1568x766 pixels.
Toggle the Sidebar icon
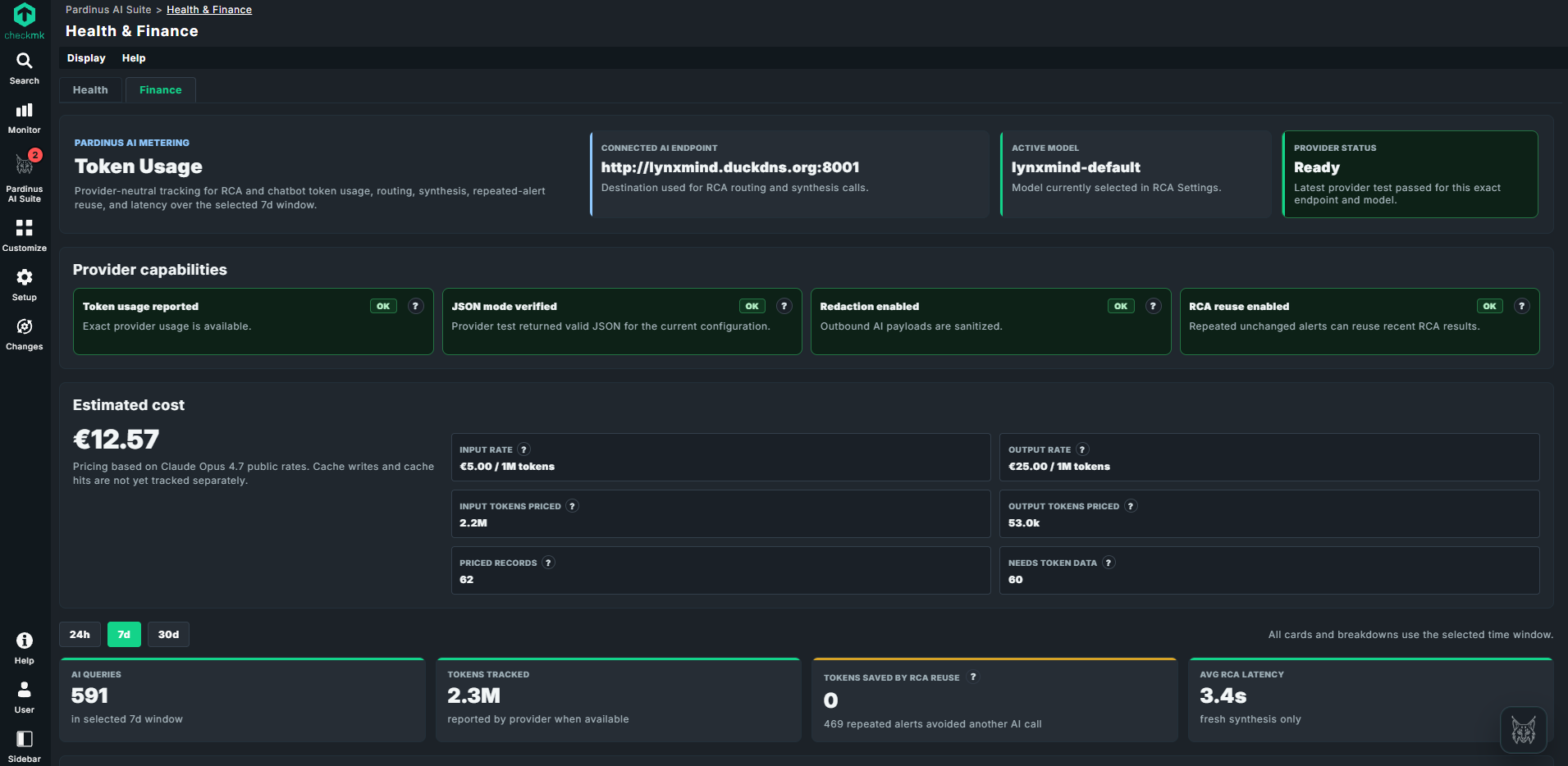pyautogui.click(x=25, y=739)
